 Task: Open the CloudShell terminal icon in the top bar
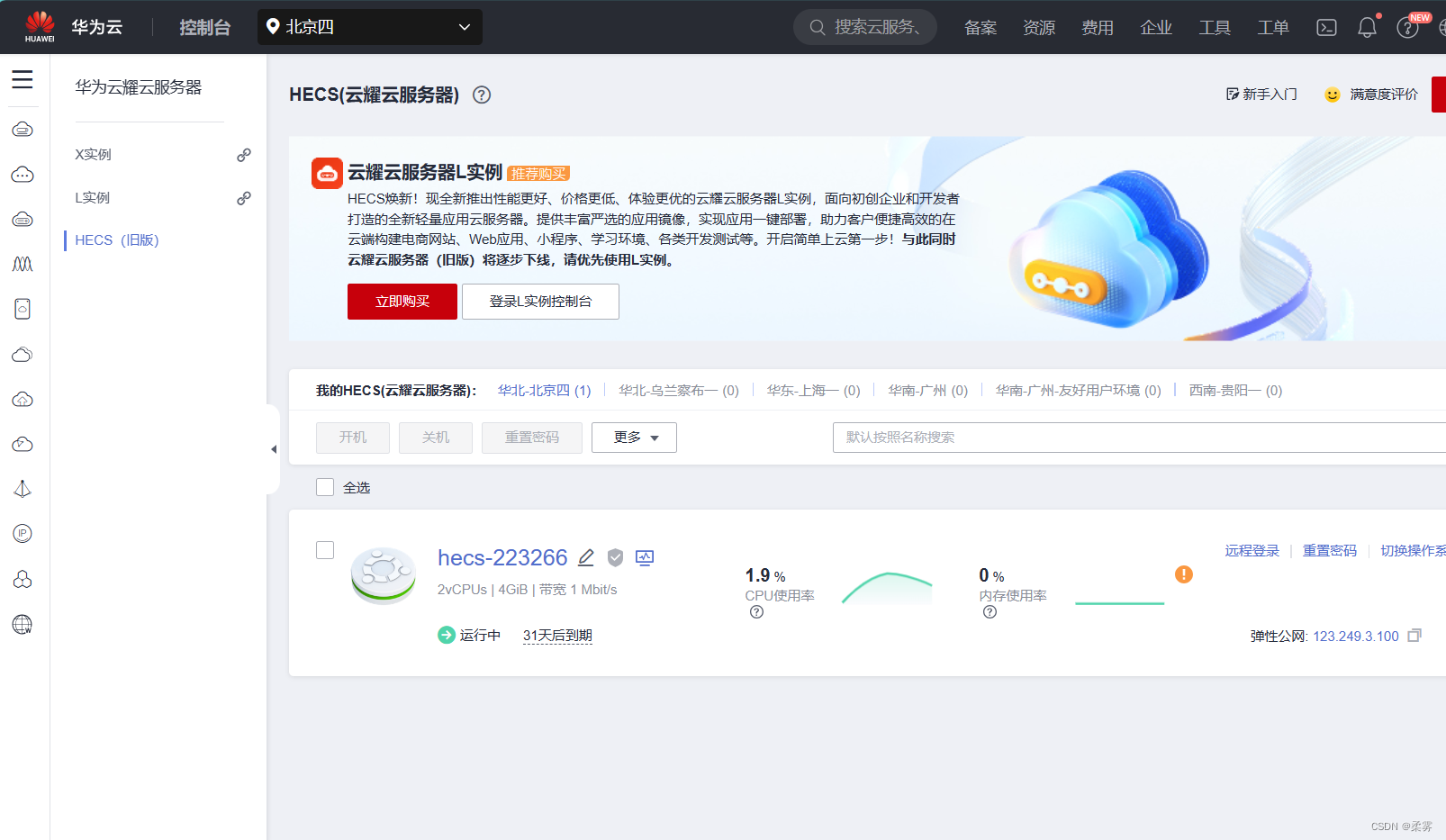(1326, 28)
